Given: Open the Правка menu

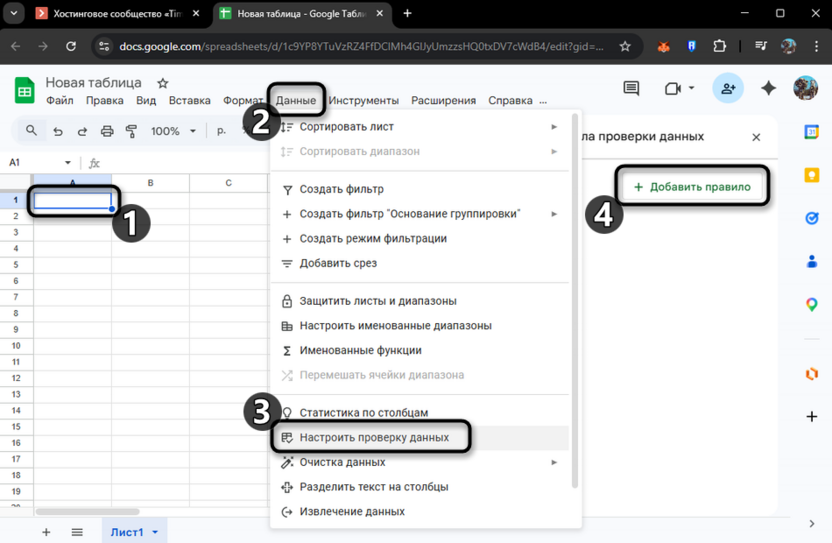Looking at the screenshot, I should pyautogui.click(x=105, y=100).
